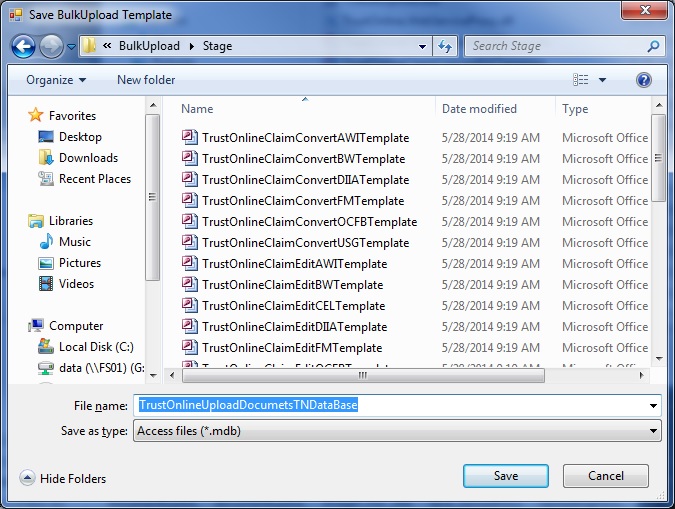Click the search magnifier icon

tap(653, 46)
